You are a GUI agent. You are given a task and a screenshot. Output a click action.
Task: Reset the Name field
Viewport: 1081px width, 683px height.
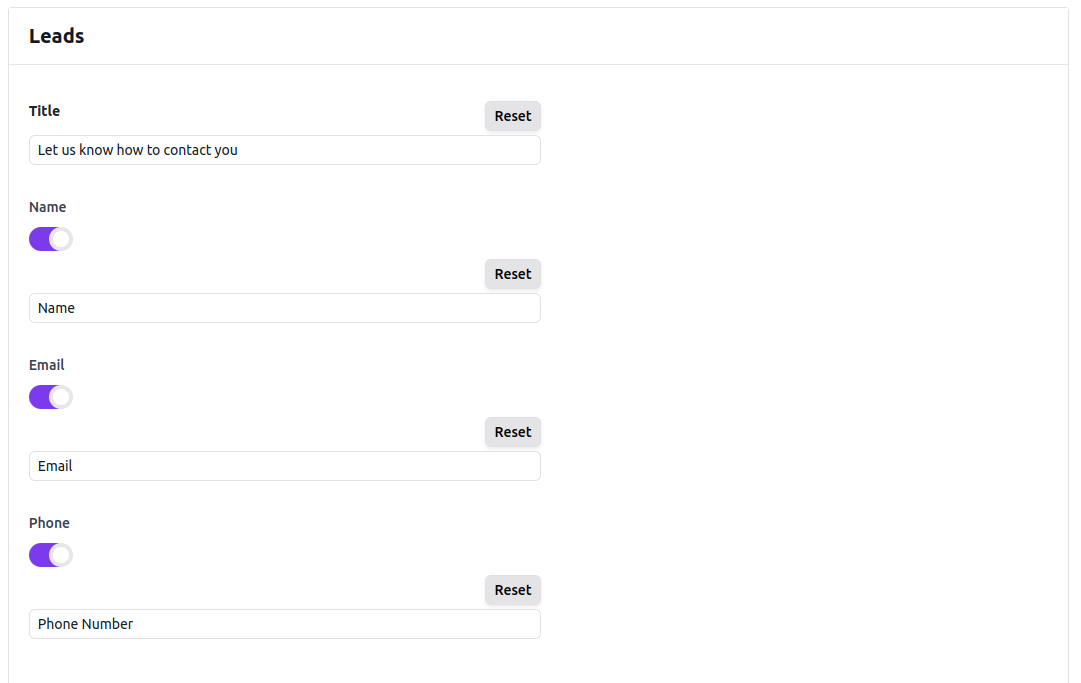[x=512, y=273]
